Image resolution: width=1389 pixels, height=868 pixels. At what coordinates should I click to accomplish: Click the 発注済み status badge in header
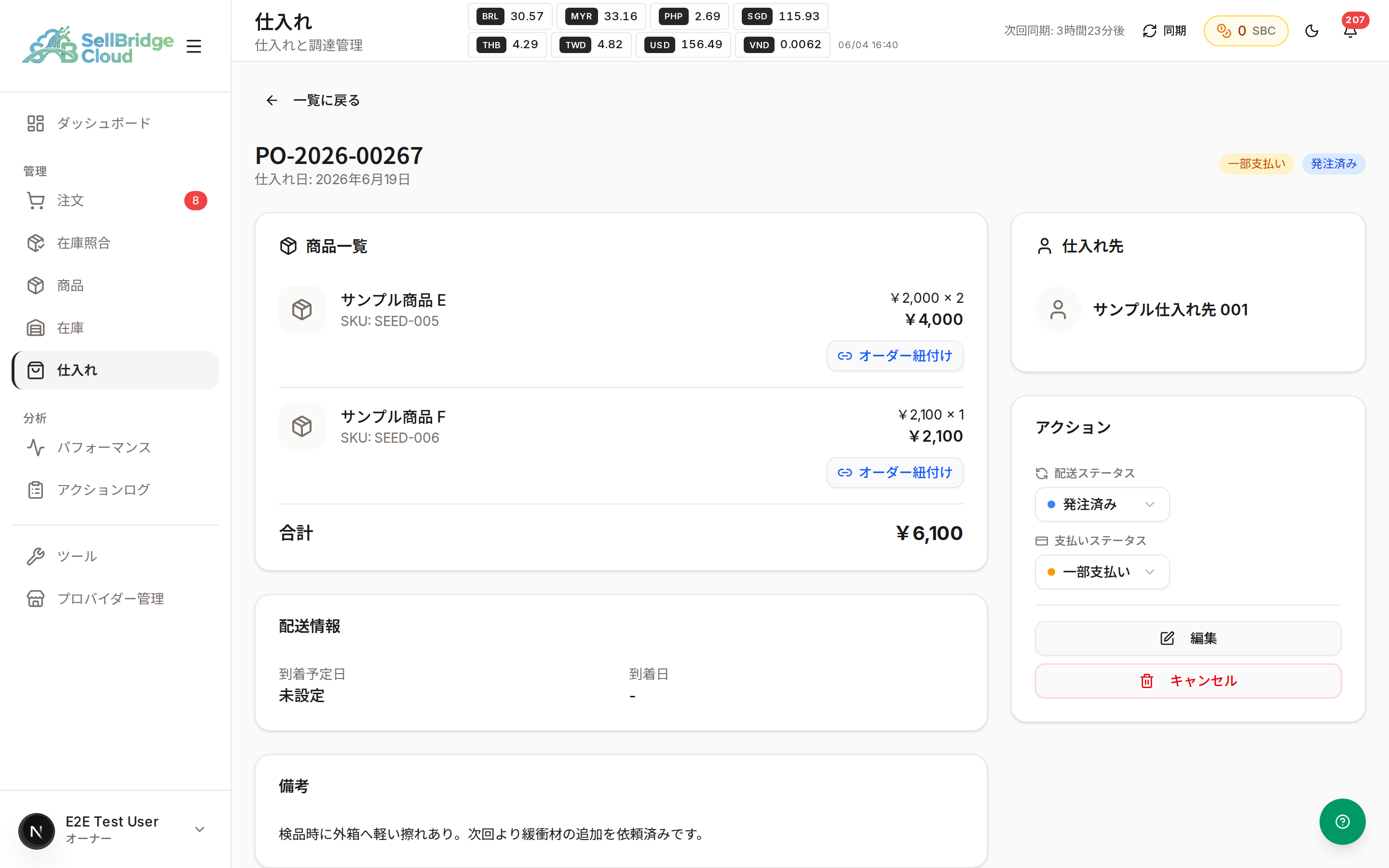click(x=1334, y=164)
